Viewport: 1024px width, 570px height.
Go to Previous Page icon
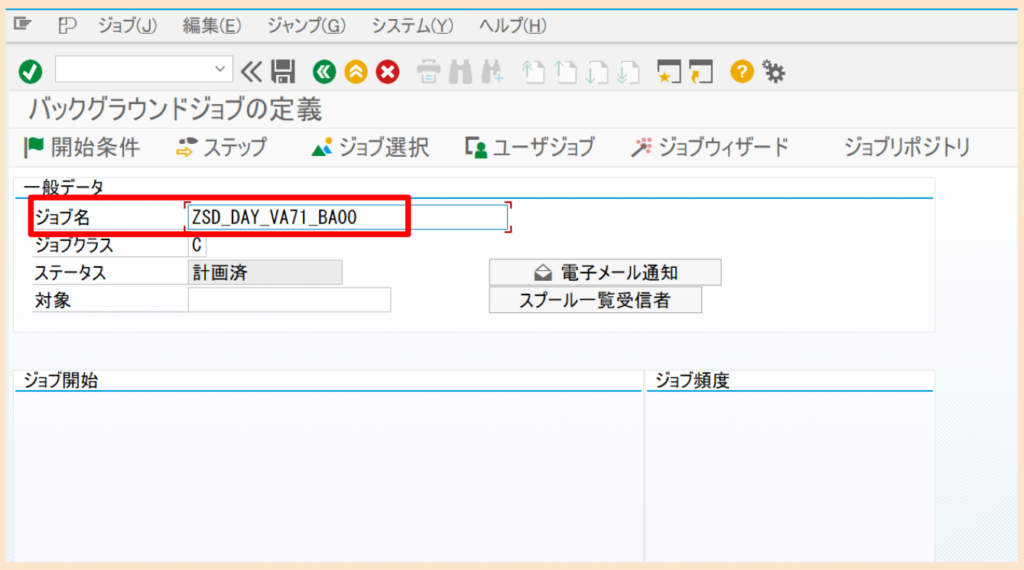[x=566, y=72]
